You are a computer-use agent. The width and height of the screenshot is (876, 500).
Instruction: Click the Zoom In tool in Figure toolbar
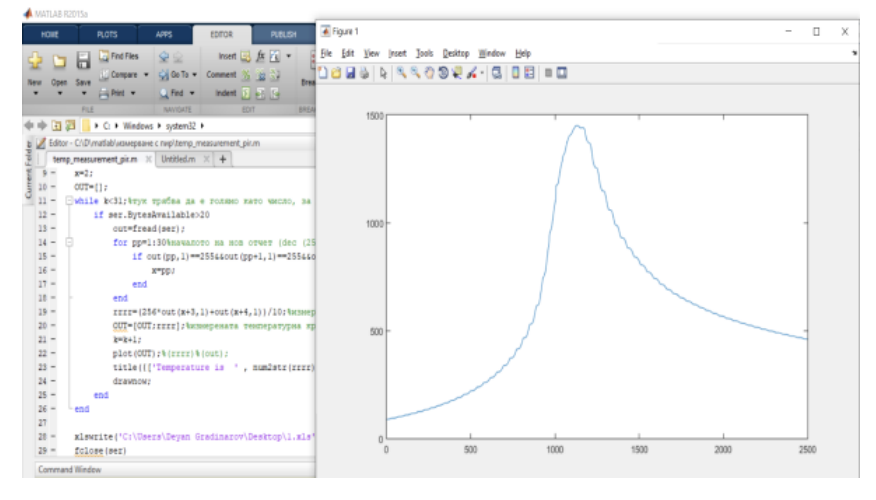point(400,73)
